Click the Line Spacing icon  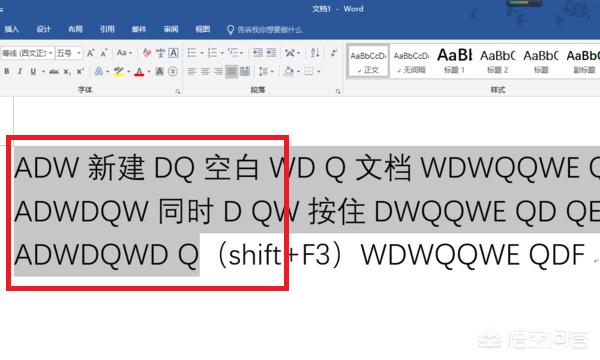[x=263, y=71]
